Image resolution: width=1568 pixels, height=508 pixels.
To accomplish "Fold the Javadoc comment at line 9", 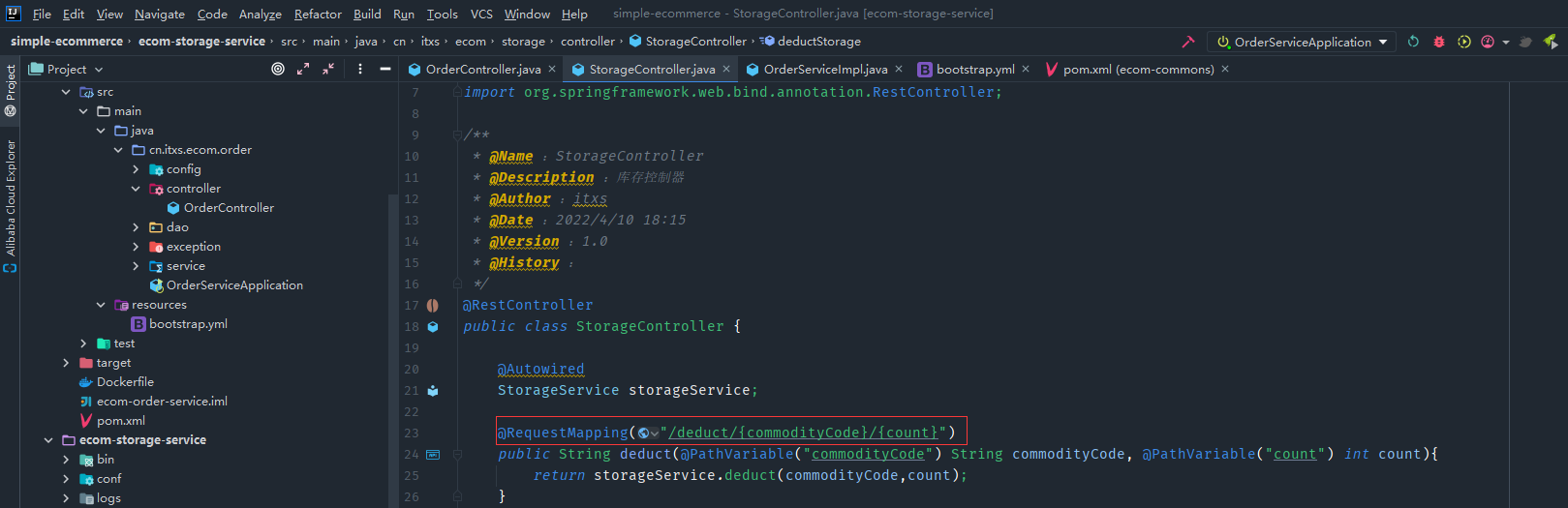I will [x=456, y=135].
